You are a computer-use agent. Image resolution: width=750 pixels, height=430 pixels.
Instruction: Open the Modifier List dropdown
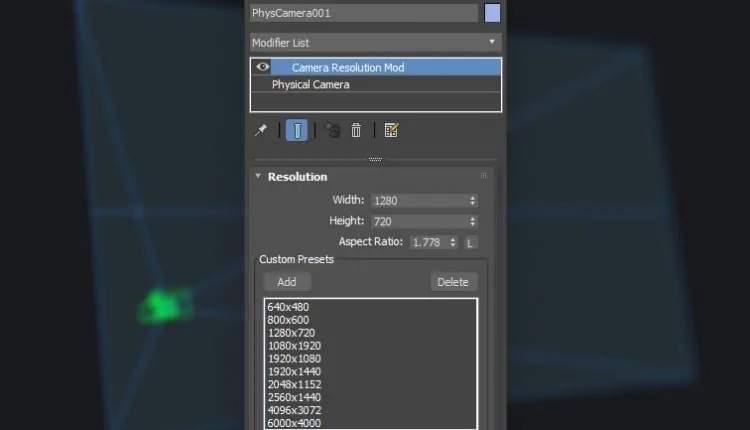375,42
